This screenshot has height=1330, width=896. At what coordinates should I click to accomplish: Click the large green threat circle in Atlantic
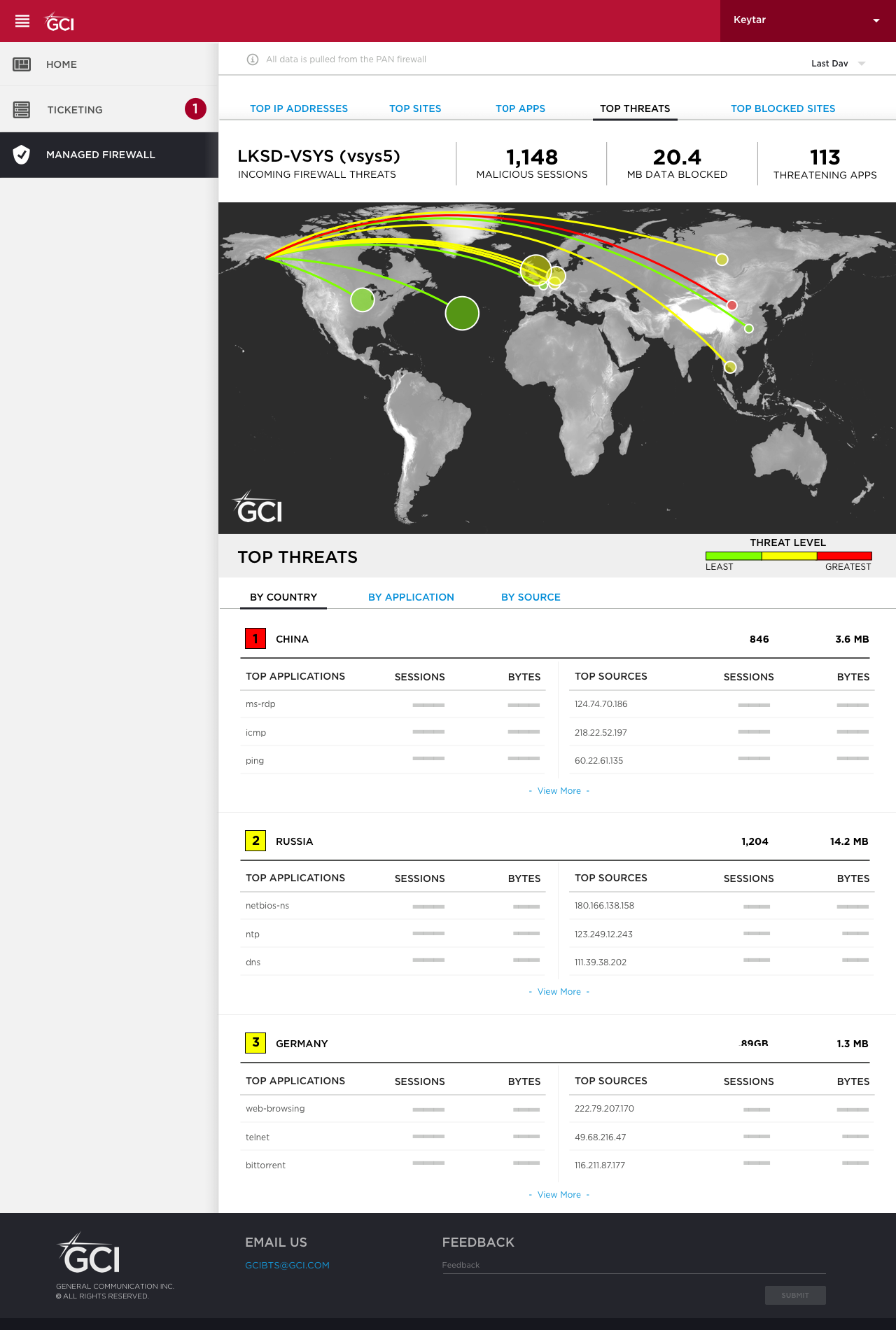(462, 313)
